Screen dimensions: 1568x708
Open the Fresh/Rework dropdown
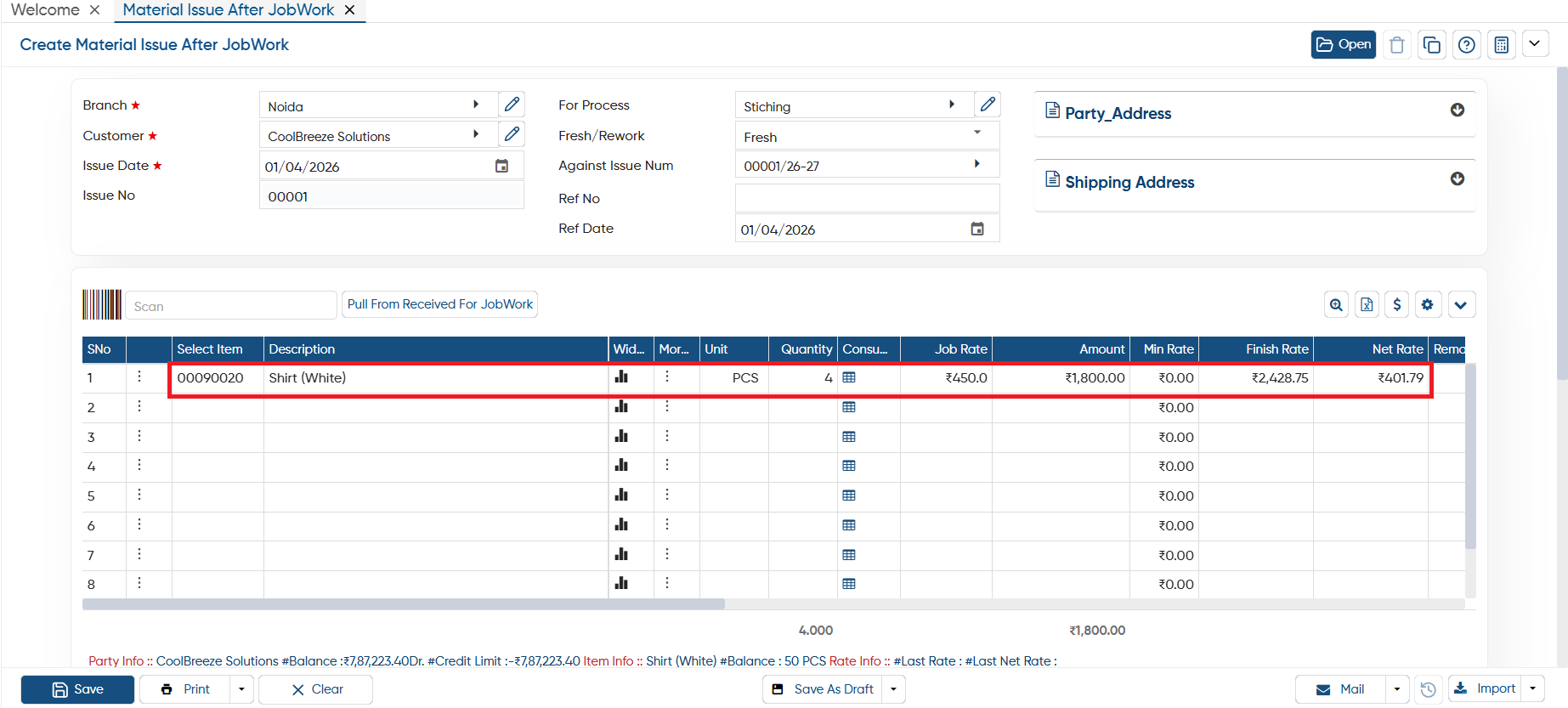[867, 136]
